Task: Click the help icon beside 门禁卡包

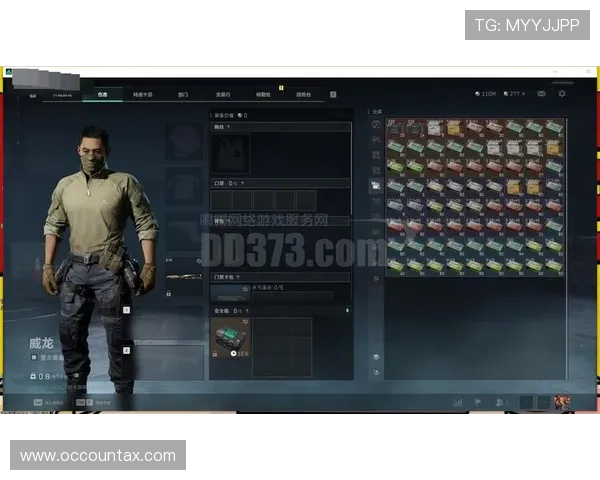Action: click(x=238, y=277)
